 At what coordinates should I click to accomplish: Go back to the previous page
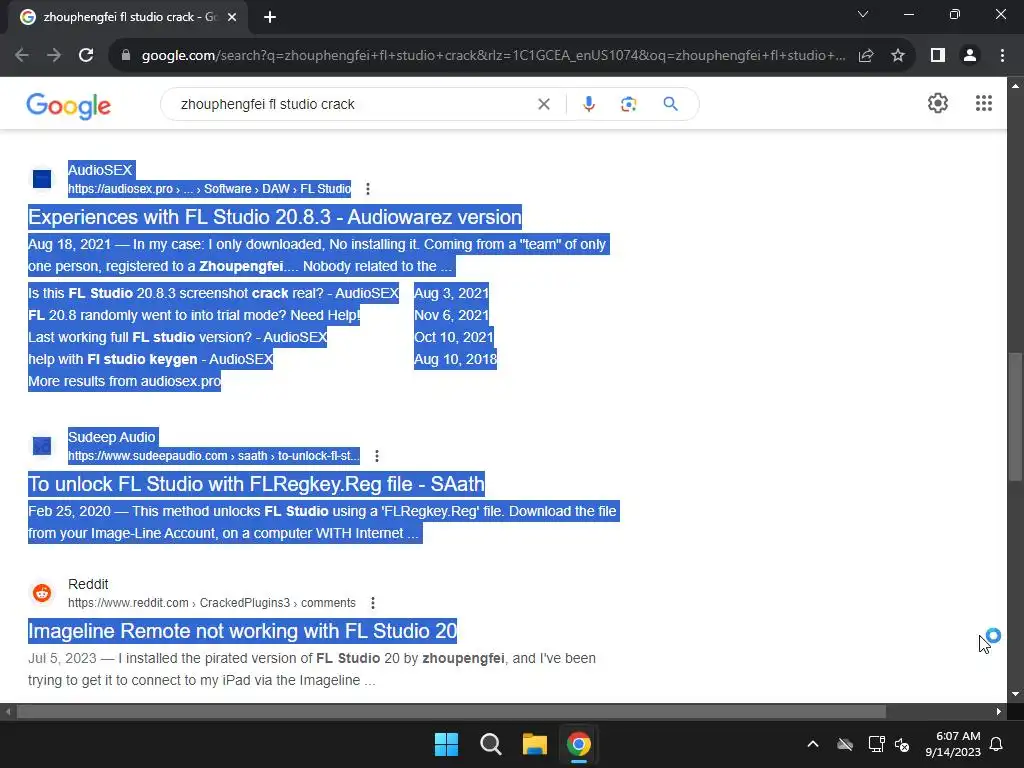22,56
